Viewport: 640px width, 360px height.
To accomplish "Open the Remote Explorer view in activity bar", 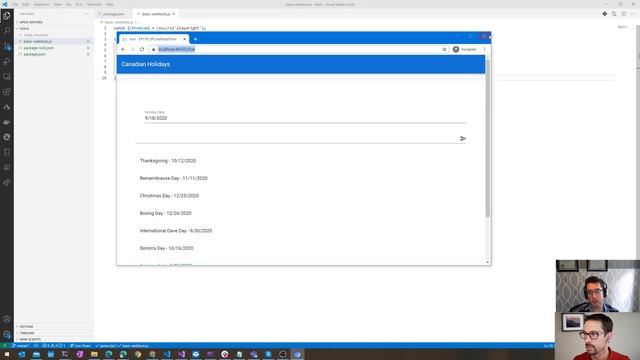I will (7, 77).
